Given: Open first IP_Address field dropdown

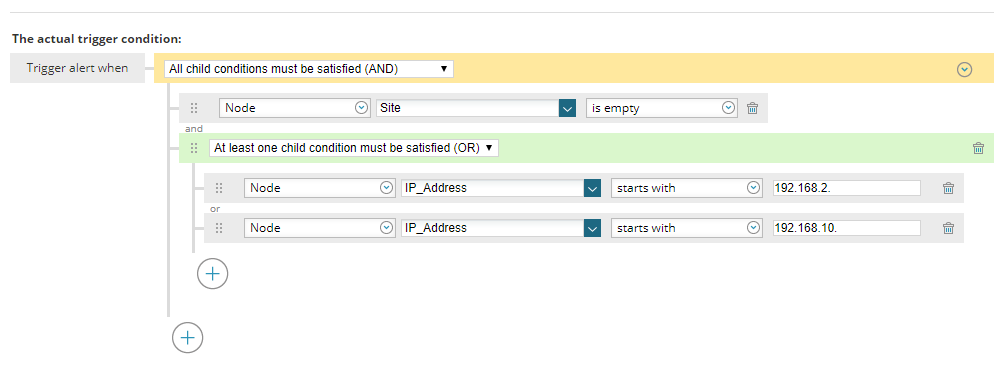Looking at the screenshot, I should click(x=592, y=188).
